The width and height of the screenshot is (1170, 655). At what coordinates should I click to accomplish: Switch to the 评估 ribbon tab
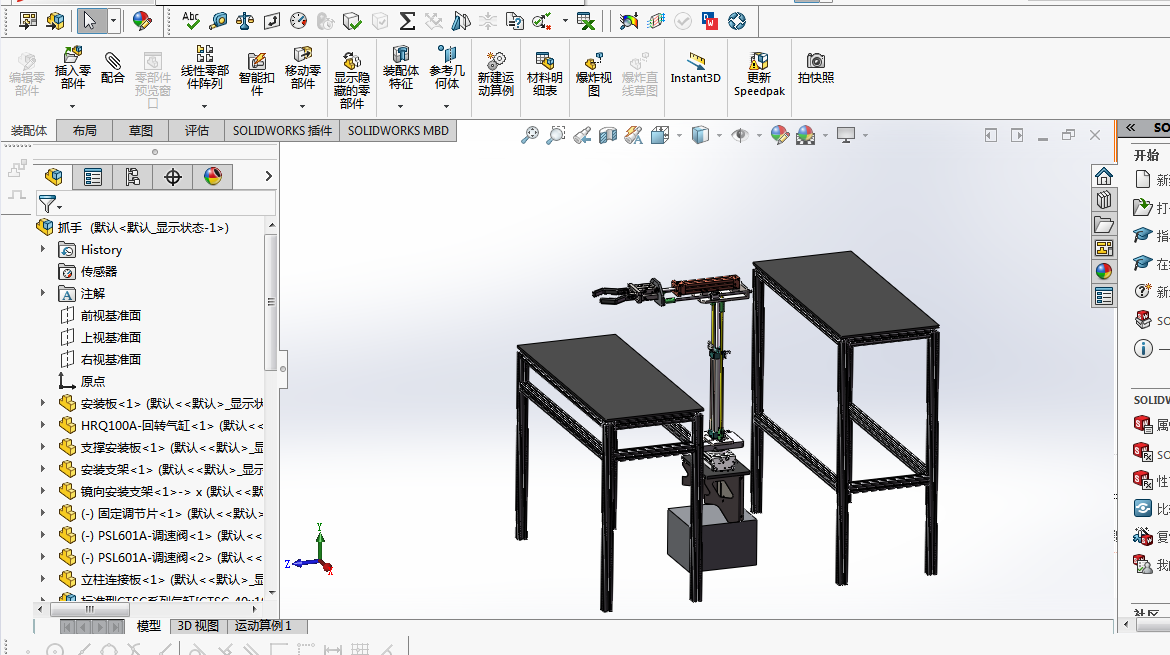(196, 131)
